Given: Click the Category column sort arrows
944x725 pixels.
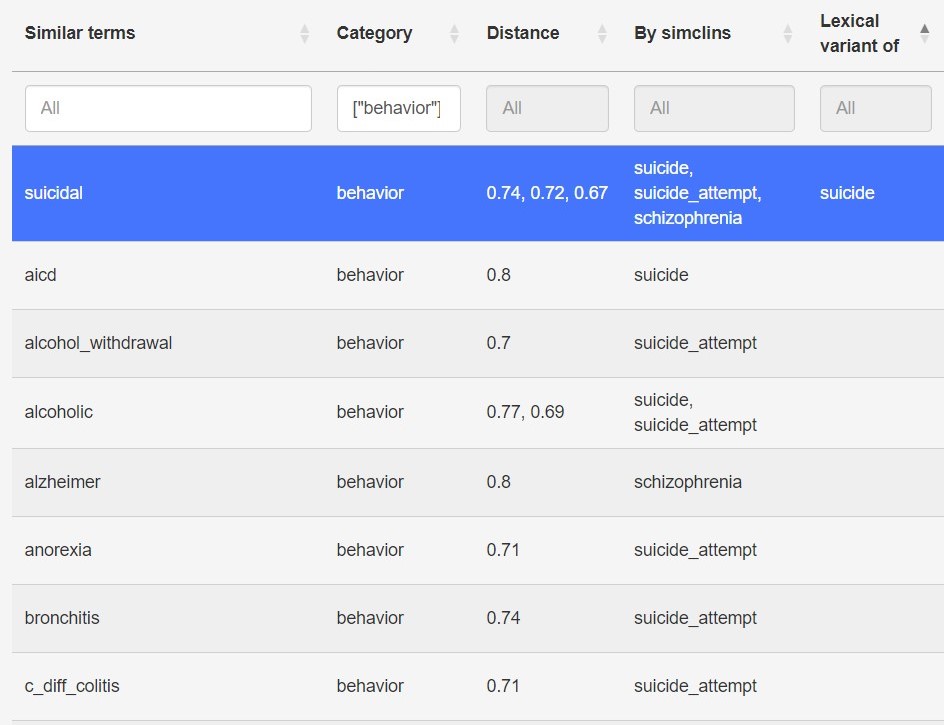Looking at the screenshot, I should [x=454, y=34].
